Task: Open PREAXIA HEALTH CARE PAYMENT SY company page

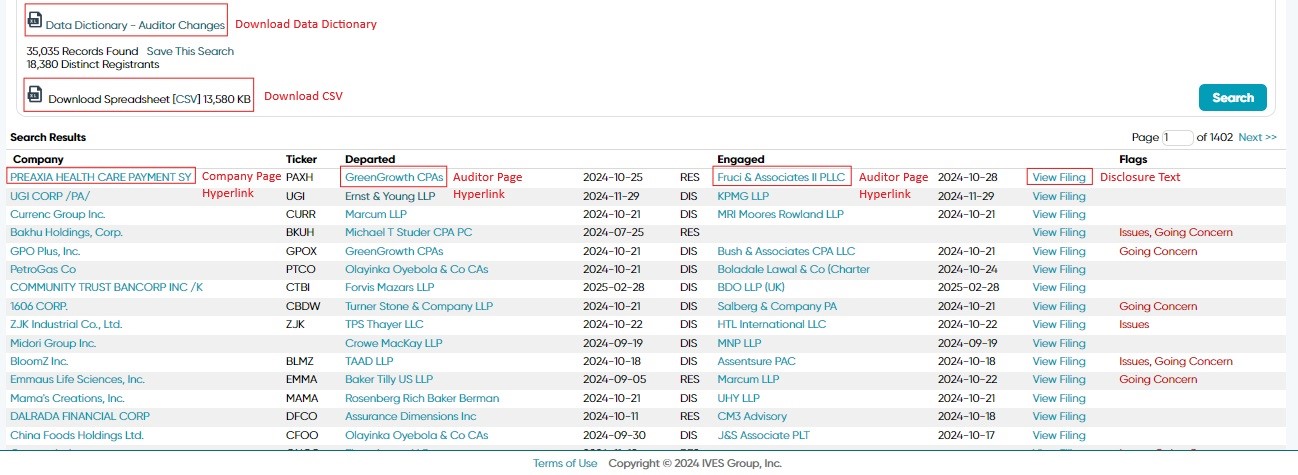Action: tap(100, 177)
